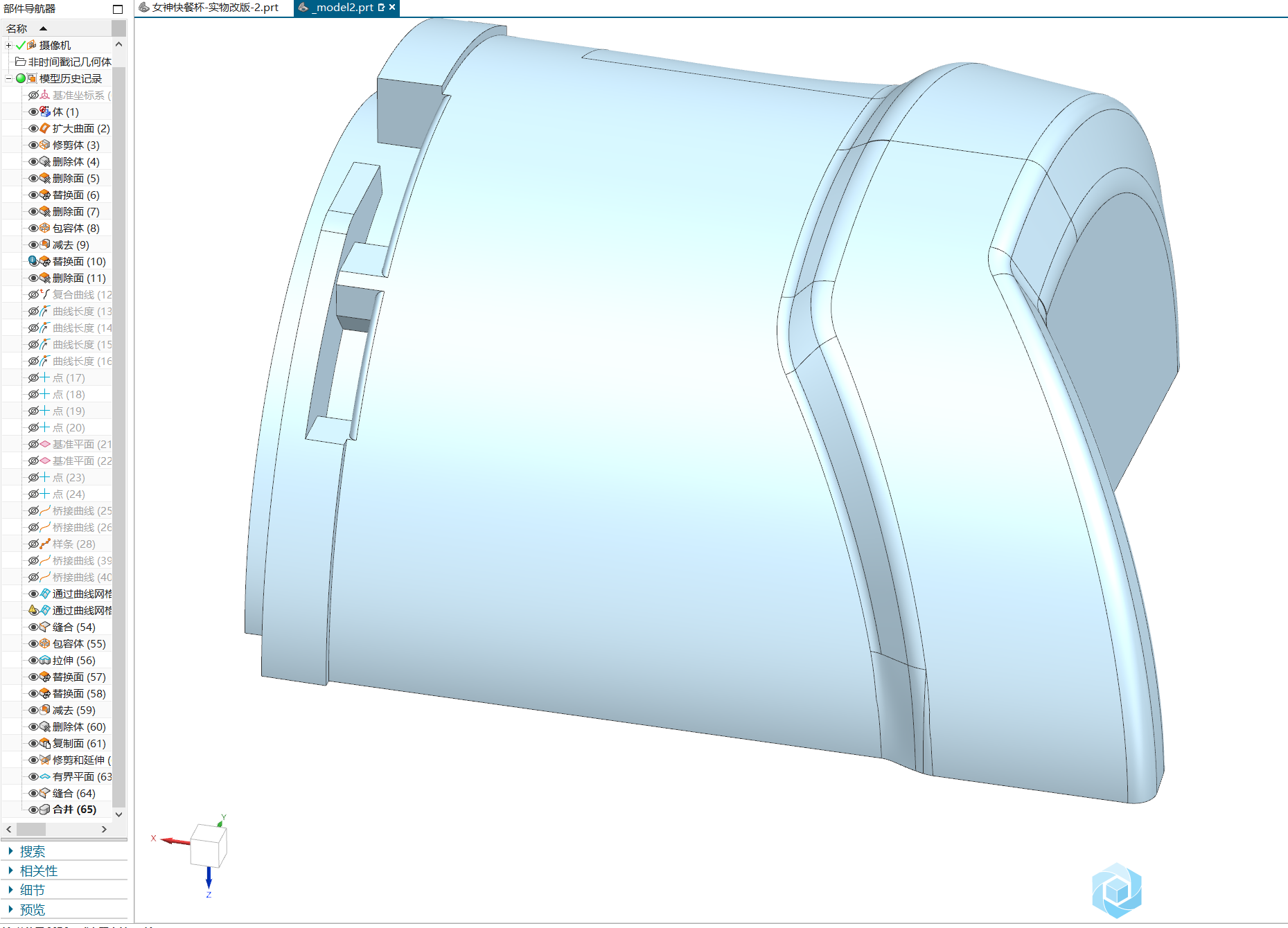Click the 非时间戳记几何体 folder icon
Screen dimensions: 1288x928
[20, 62]
